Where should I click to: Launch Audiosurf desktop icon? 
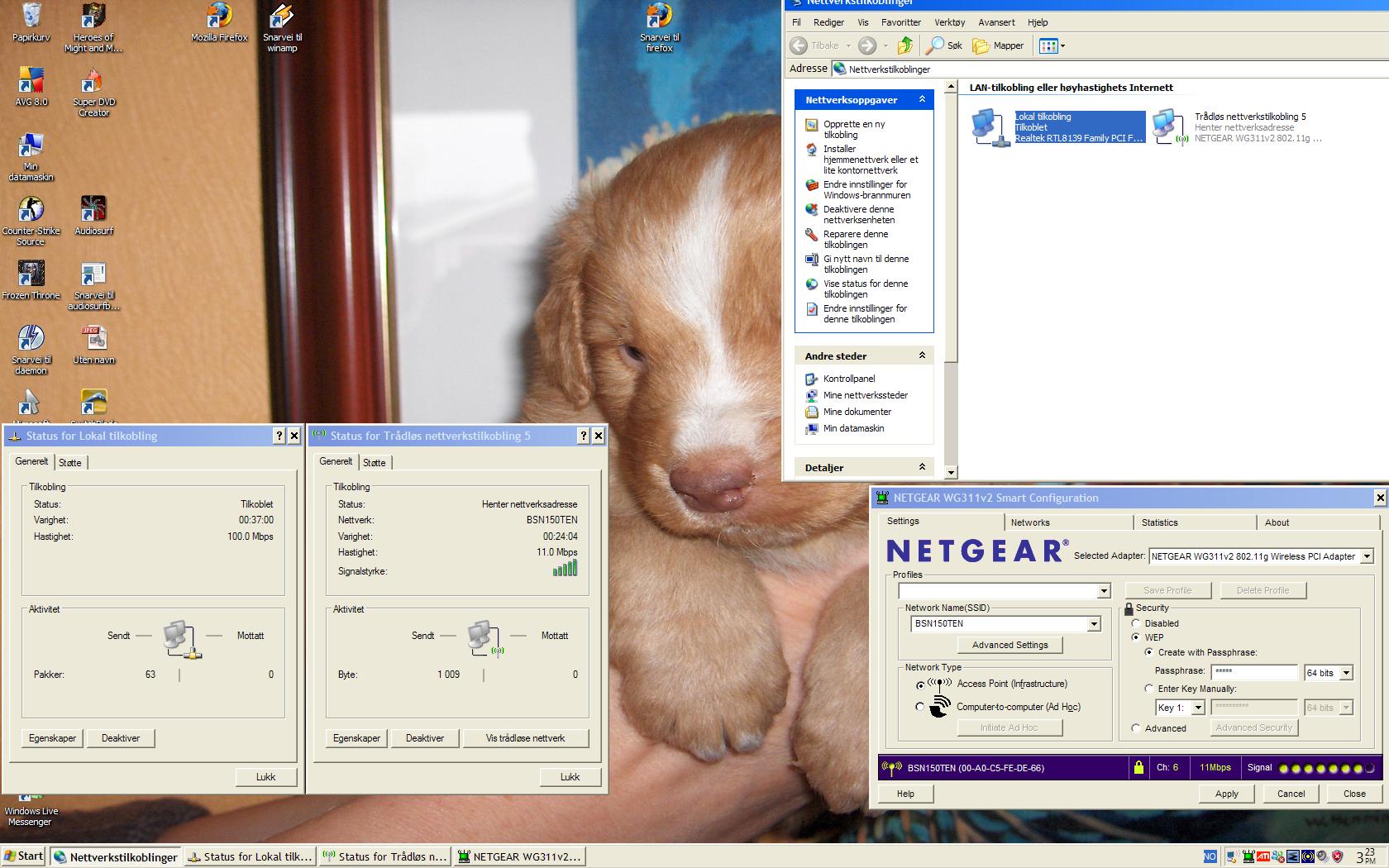coord(93,216)
